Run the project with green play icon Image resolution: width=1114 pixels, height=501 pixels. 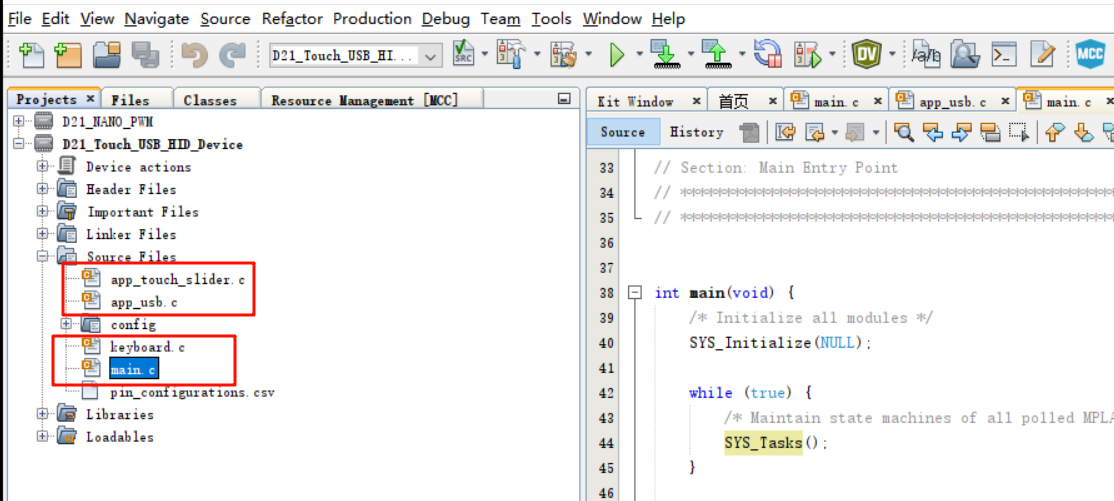point(616,55)
